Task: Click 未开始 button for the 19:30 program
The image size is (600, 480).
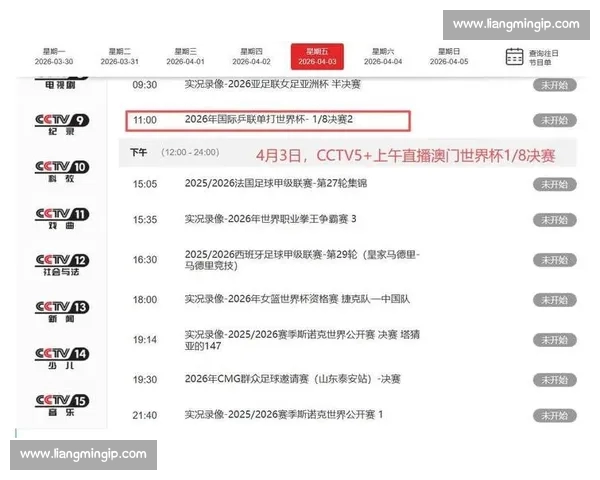Action: click(x=554, y=380)
